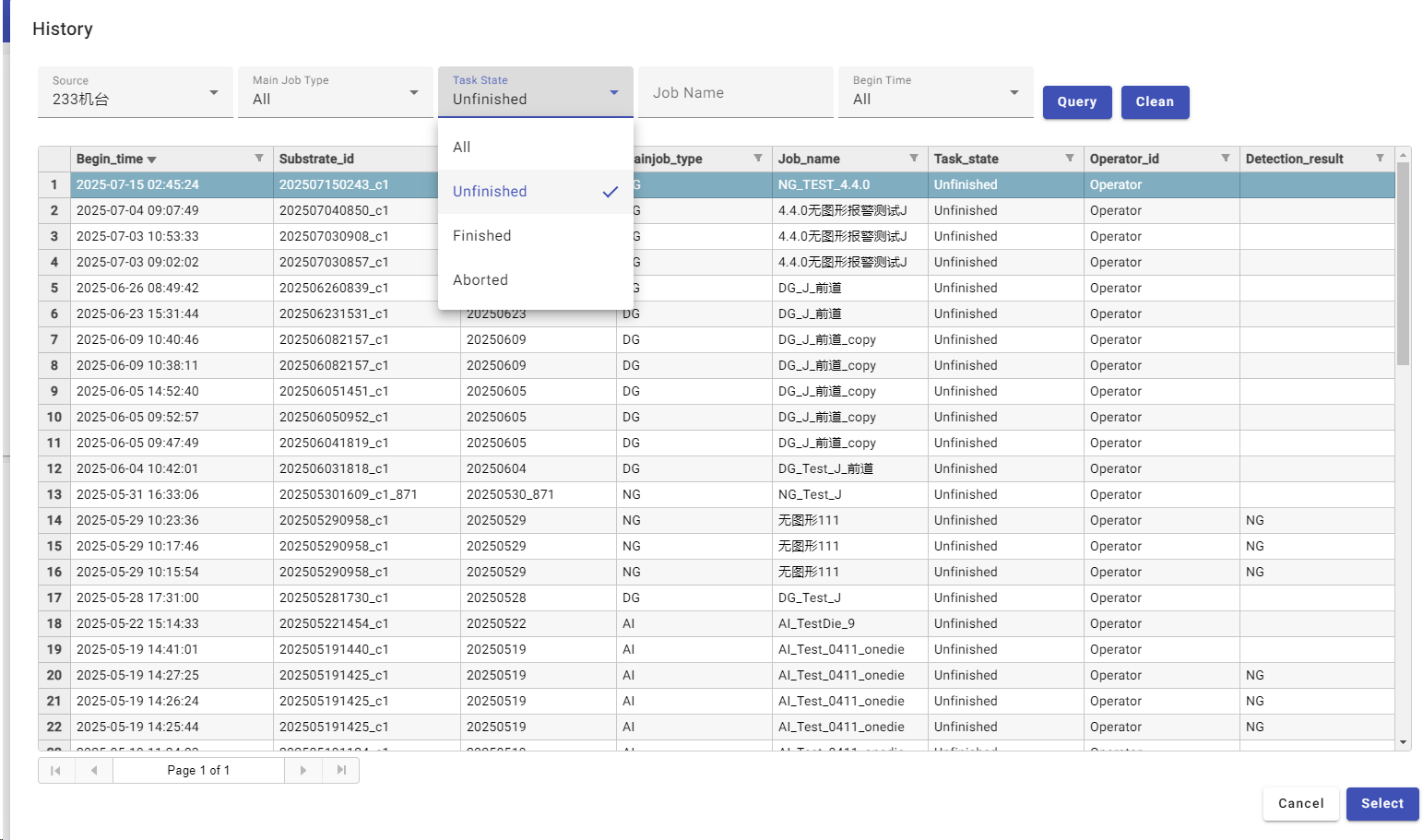Open the Begin Time dropdown
The image size is (1423, 840).
point(935,92)
